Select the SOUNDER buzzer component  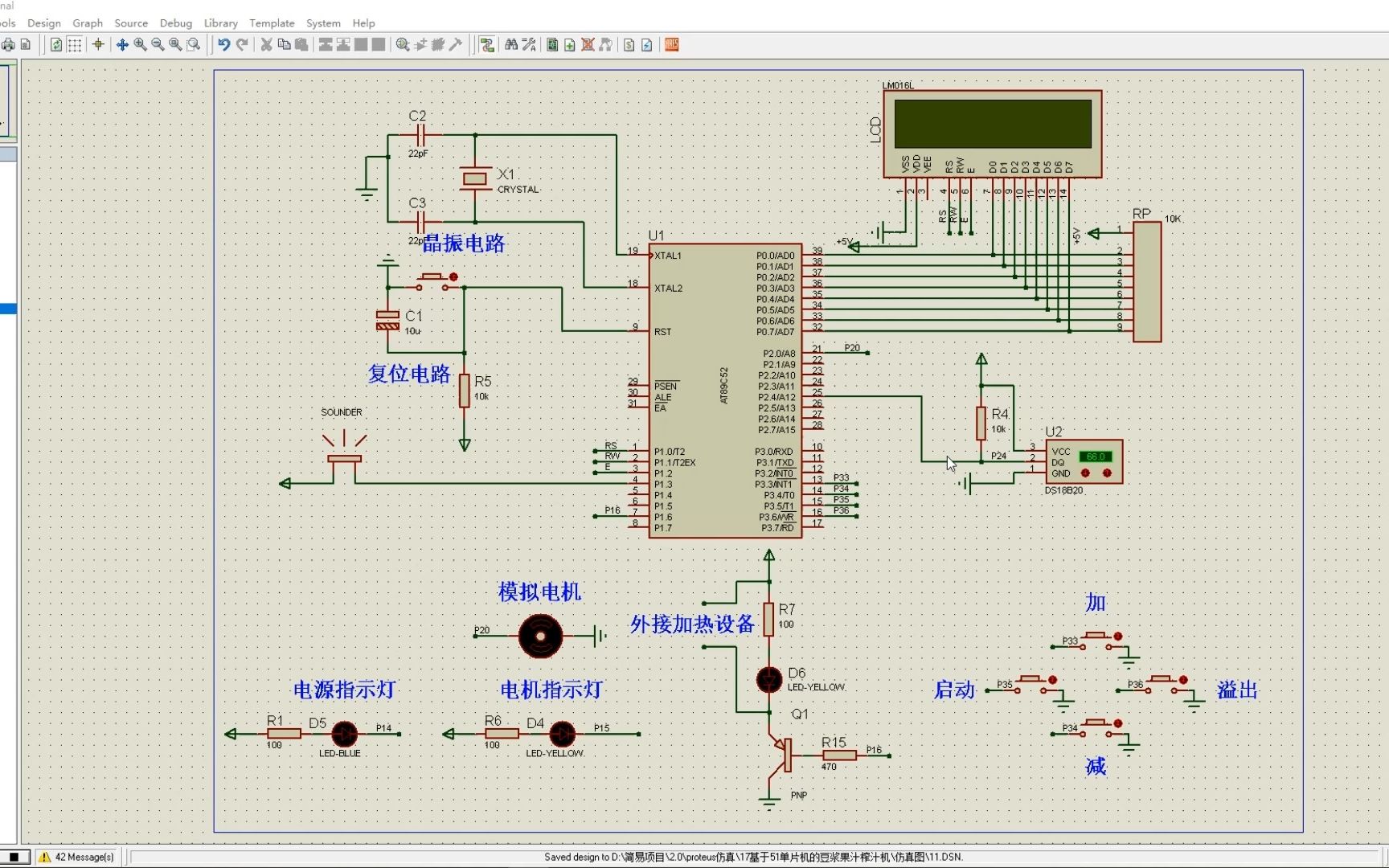[x=344, y=458]
